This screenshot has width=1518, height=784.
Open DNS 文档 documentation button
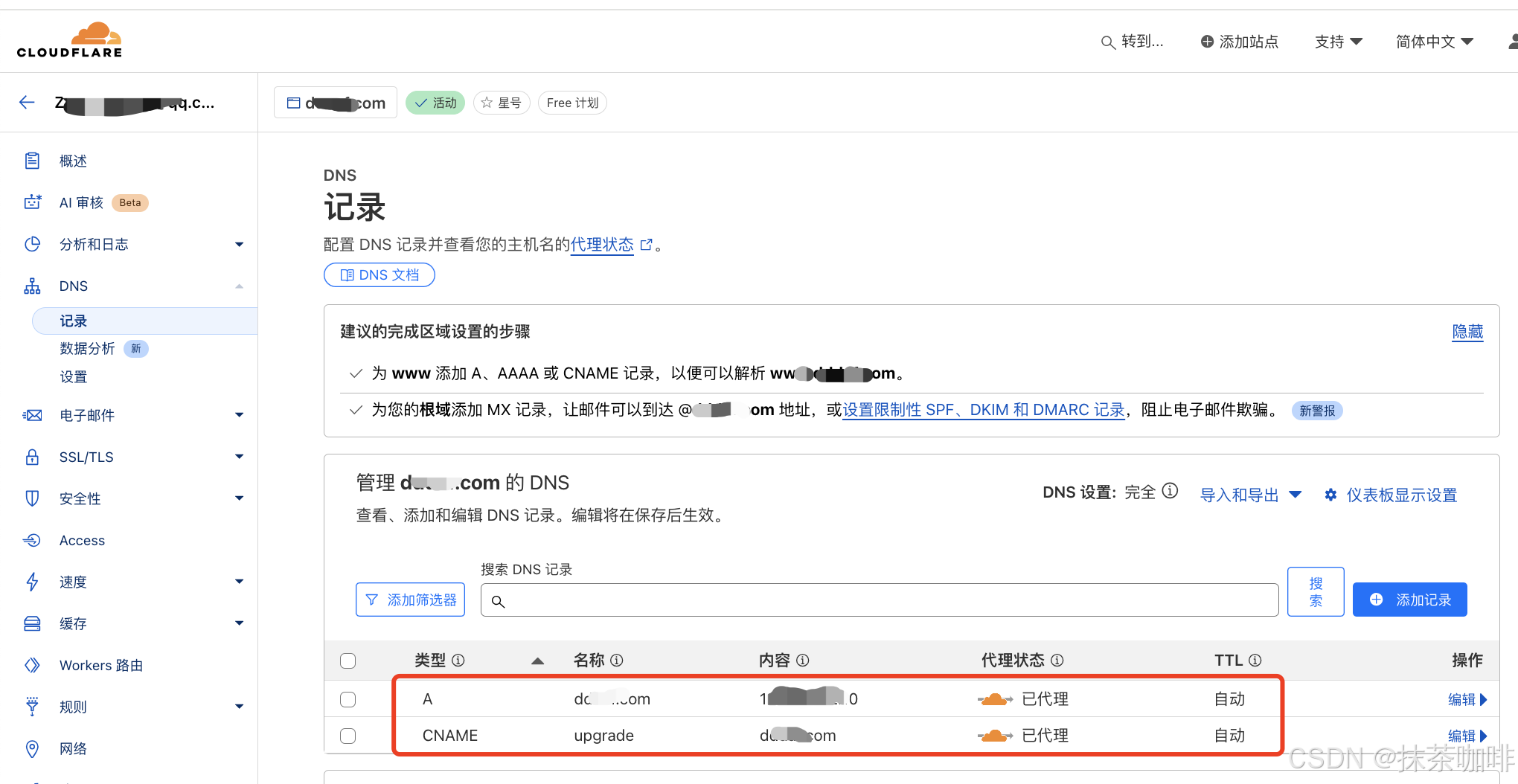click(x=379, y=274)
